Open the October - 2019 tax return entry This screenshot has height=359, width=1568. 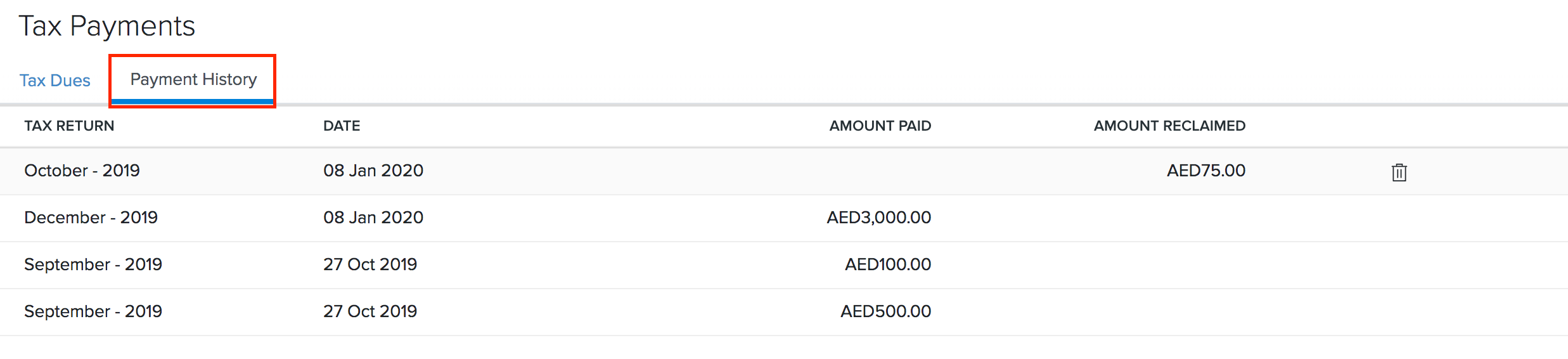coord(82,171)
